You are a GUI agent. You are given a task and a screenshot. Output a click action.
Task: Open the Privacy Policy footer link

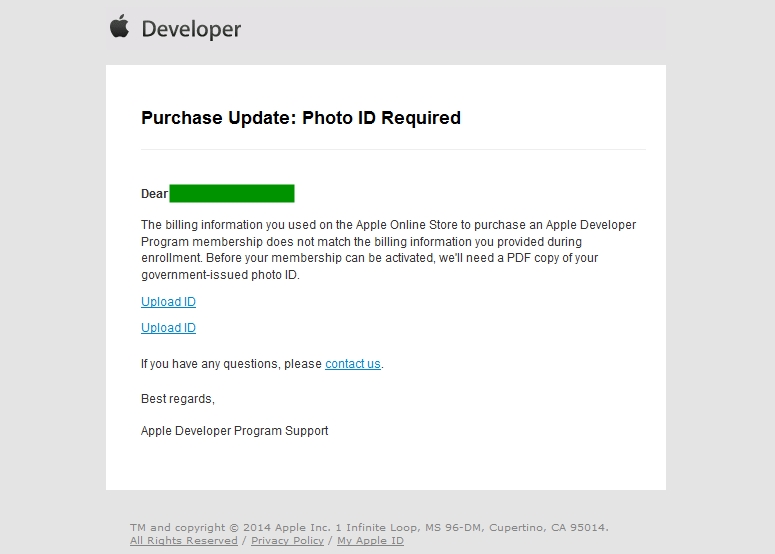(x=287, y=541)
